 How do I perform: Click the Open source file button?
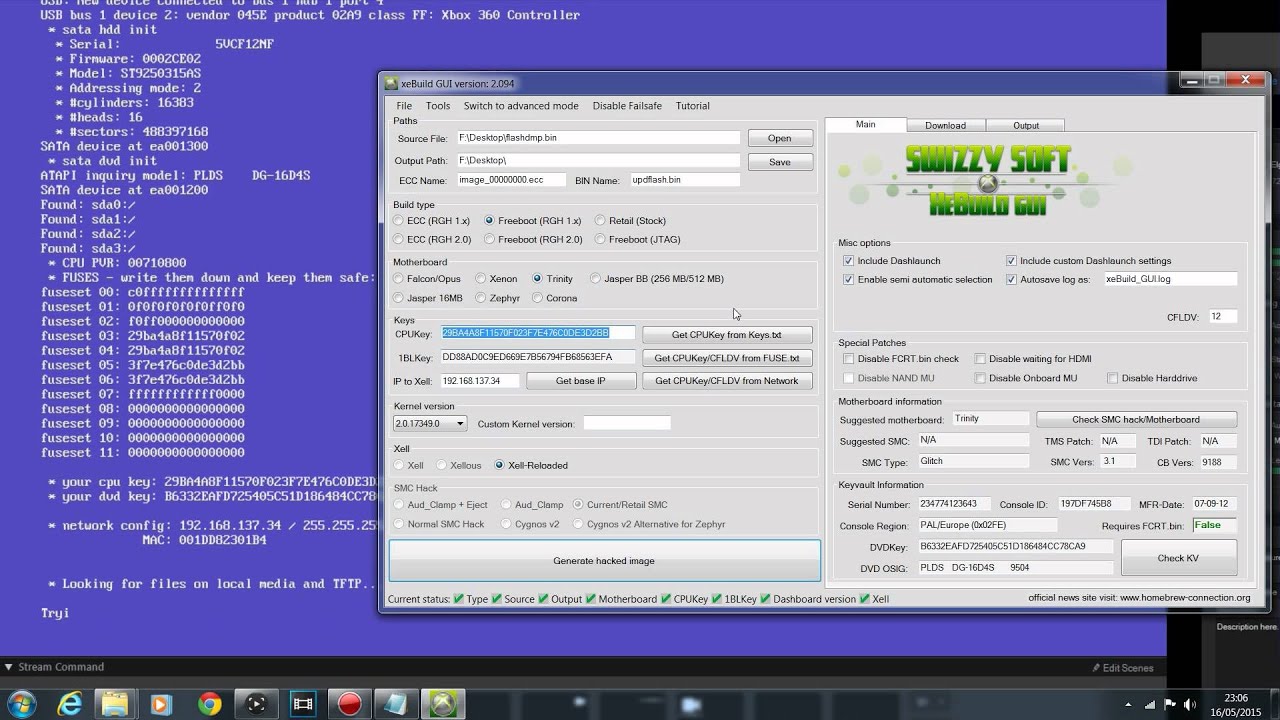779,139
